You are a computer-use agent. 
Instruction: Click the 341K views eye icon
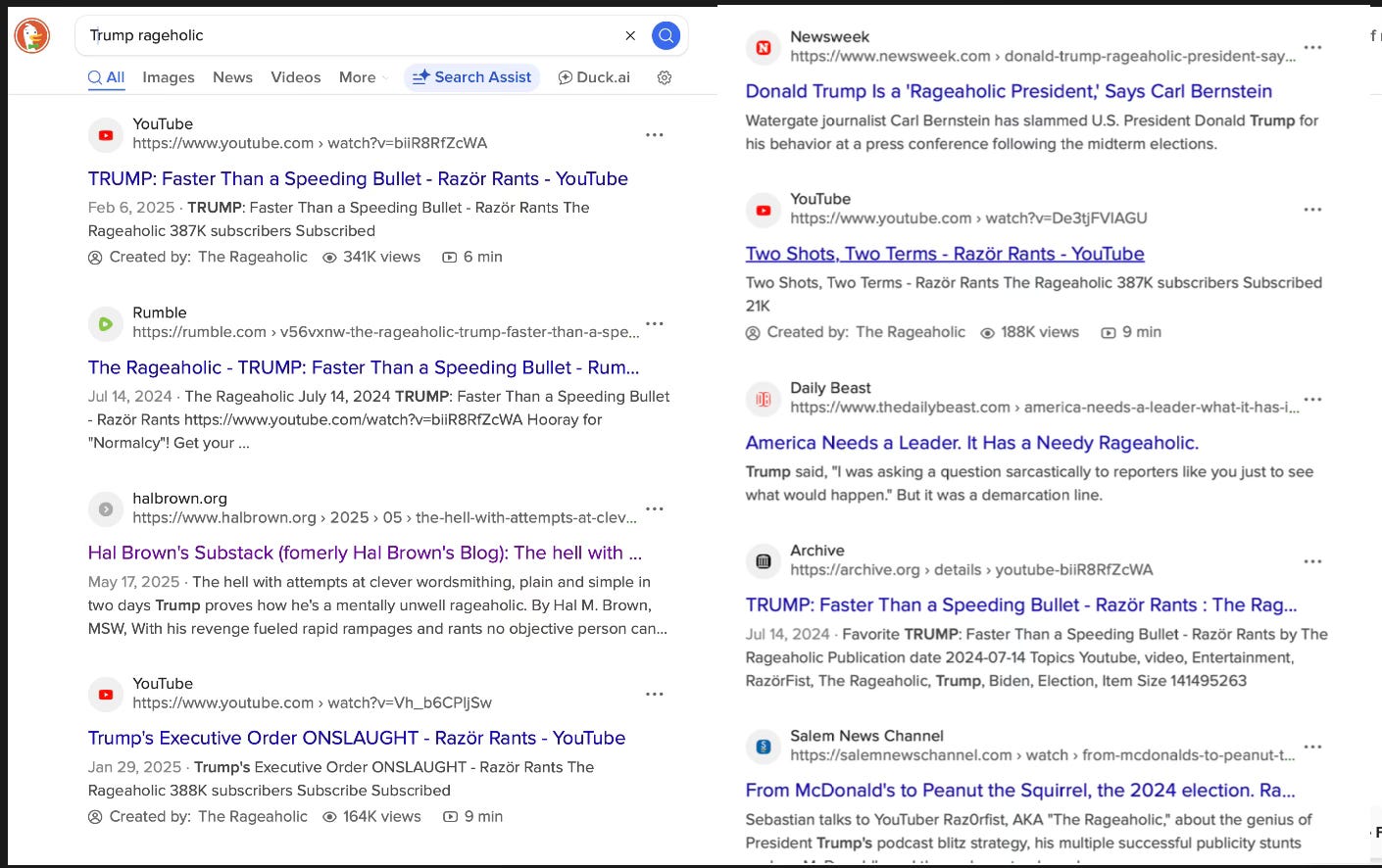tap(330, 258)
